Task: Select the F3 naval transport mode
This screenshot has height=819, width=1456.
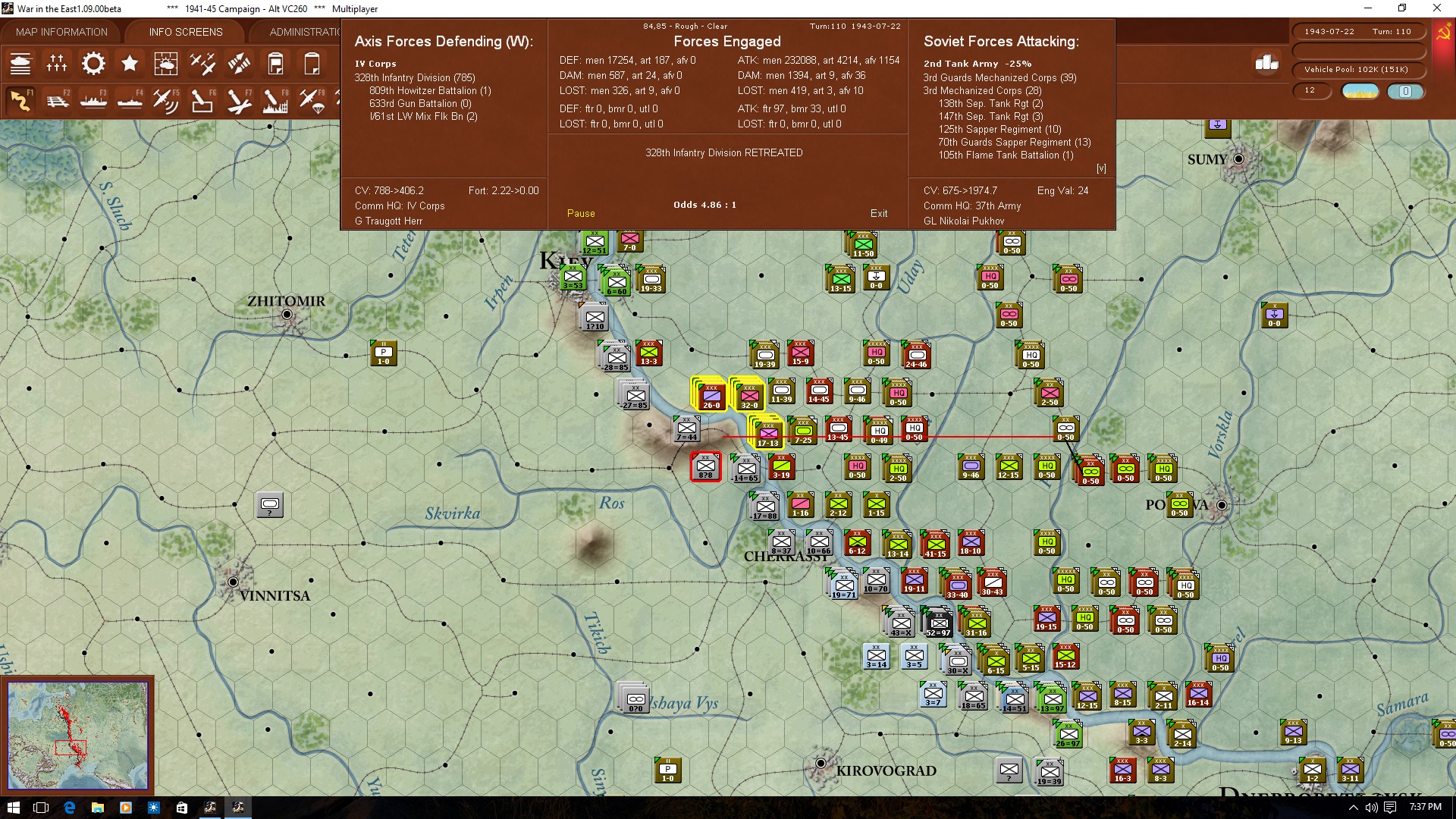Action: tap(94, 100)
